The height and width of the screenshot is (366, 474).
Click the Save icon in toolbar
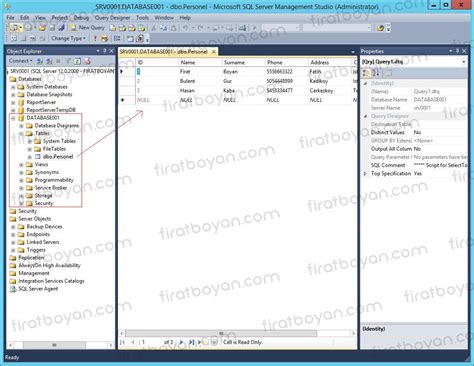point(52,28)
